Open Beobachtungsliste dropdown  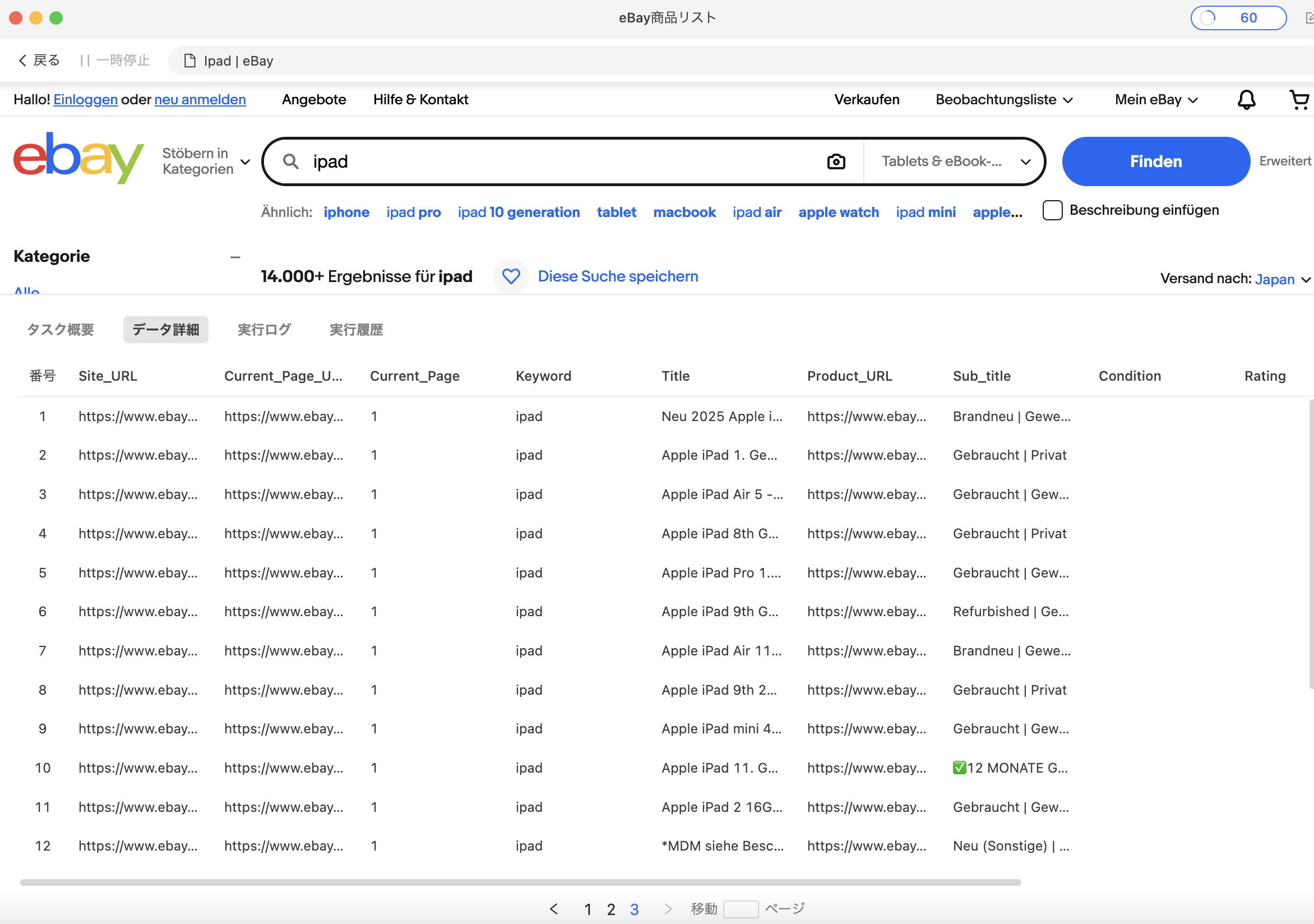[1004, 100]
